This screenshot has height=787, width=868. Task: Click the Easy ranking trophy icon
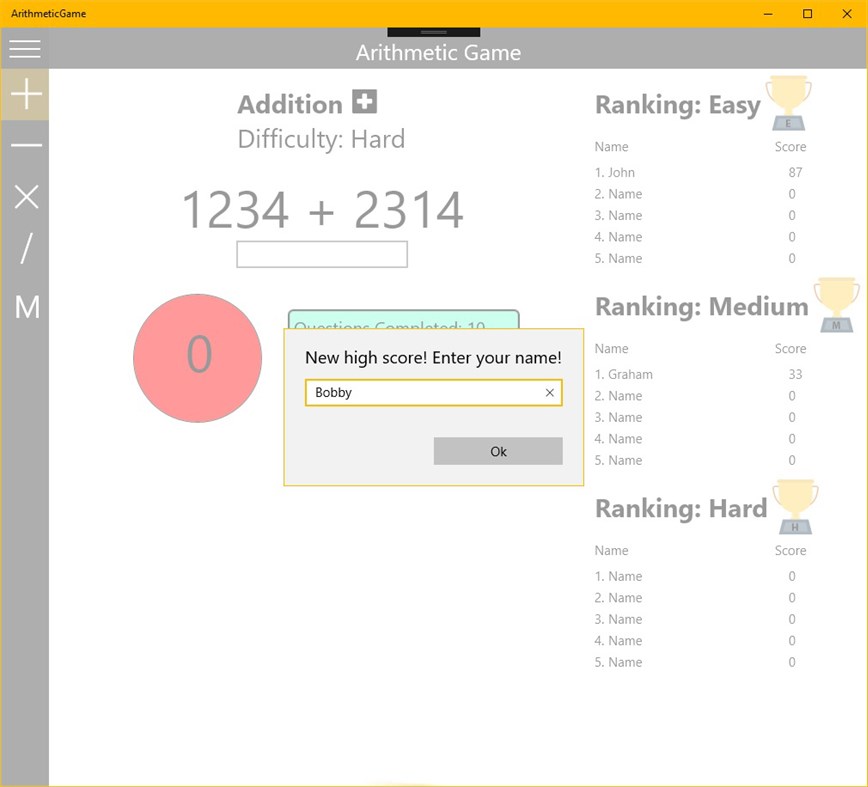(788, 103)
